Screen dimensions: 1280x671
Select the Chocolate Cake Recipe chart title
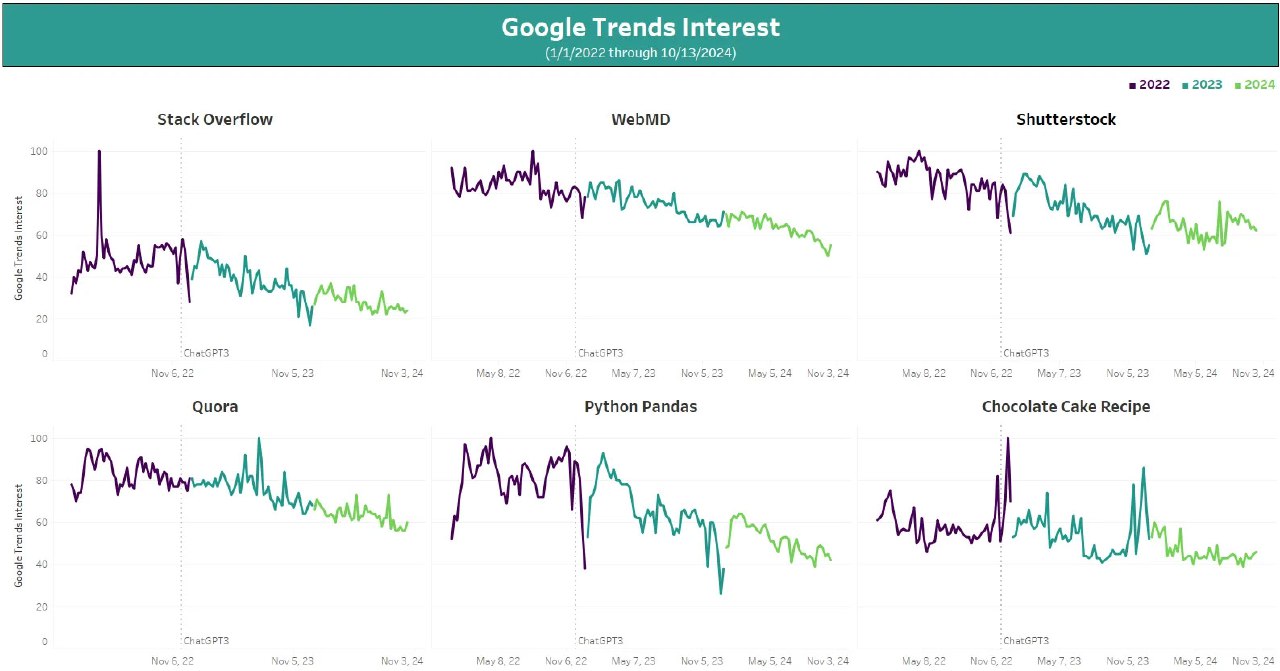pos(1066,407)
